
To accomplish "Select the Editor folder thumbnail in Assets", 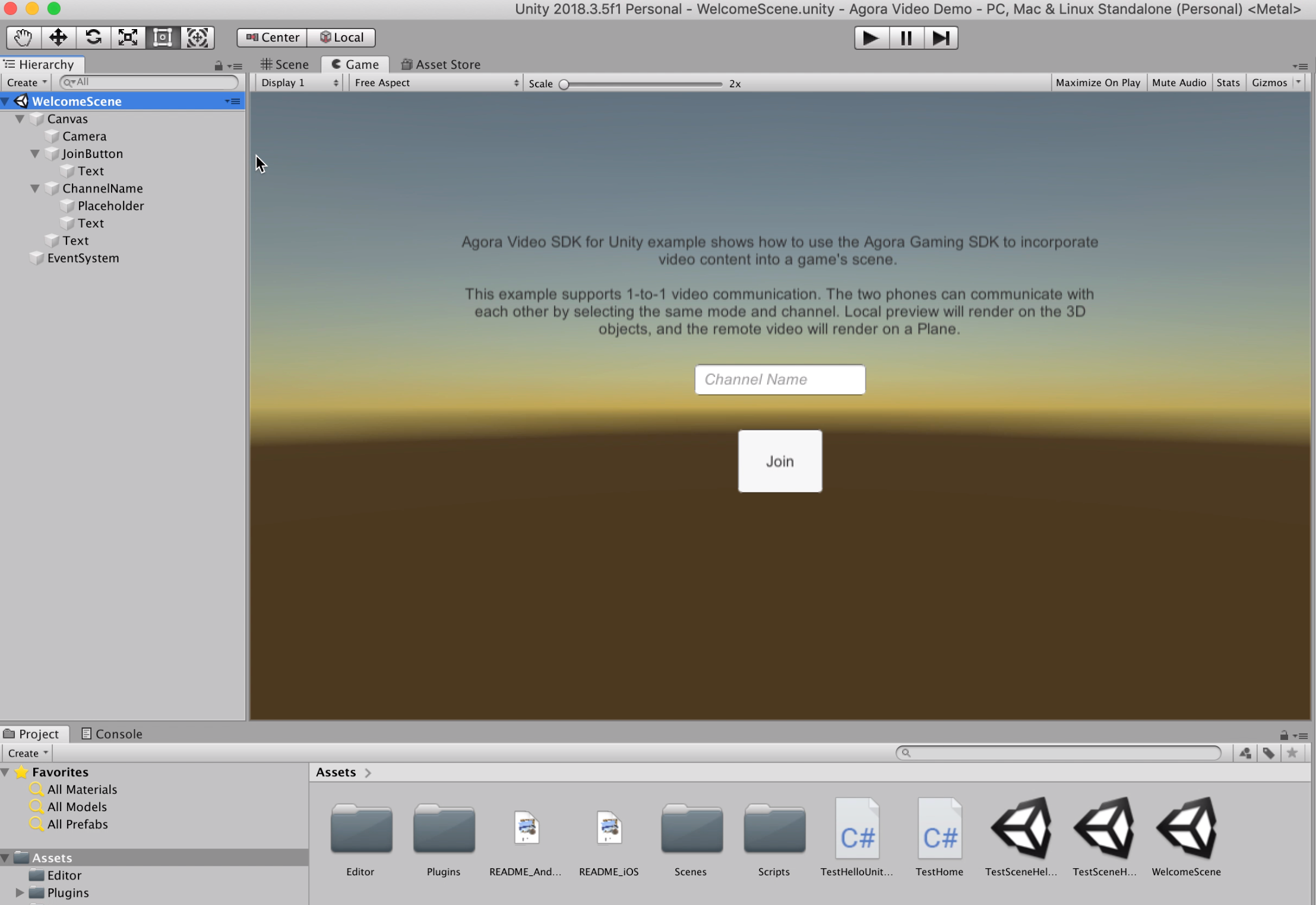I will tap(361, 829).
